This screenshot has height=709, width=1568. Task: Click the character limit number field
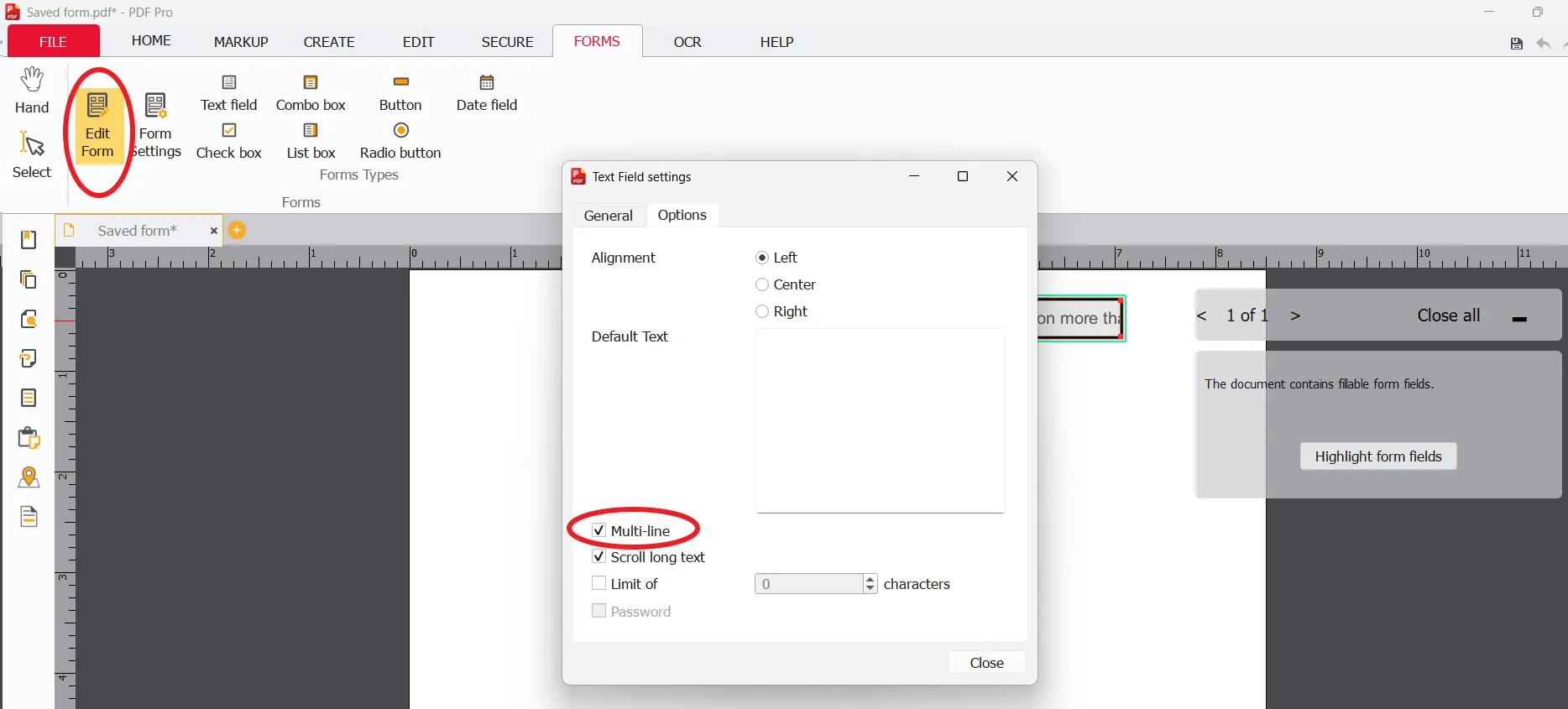pos(808,584)
